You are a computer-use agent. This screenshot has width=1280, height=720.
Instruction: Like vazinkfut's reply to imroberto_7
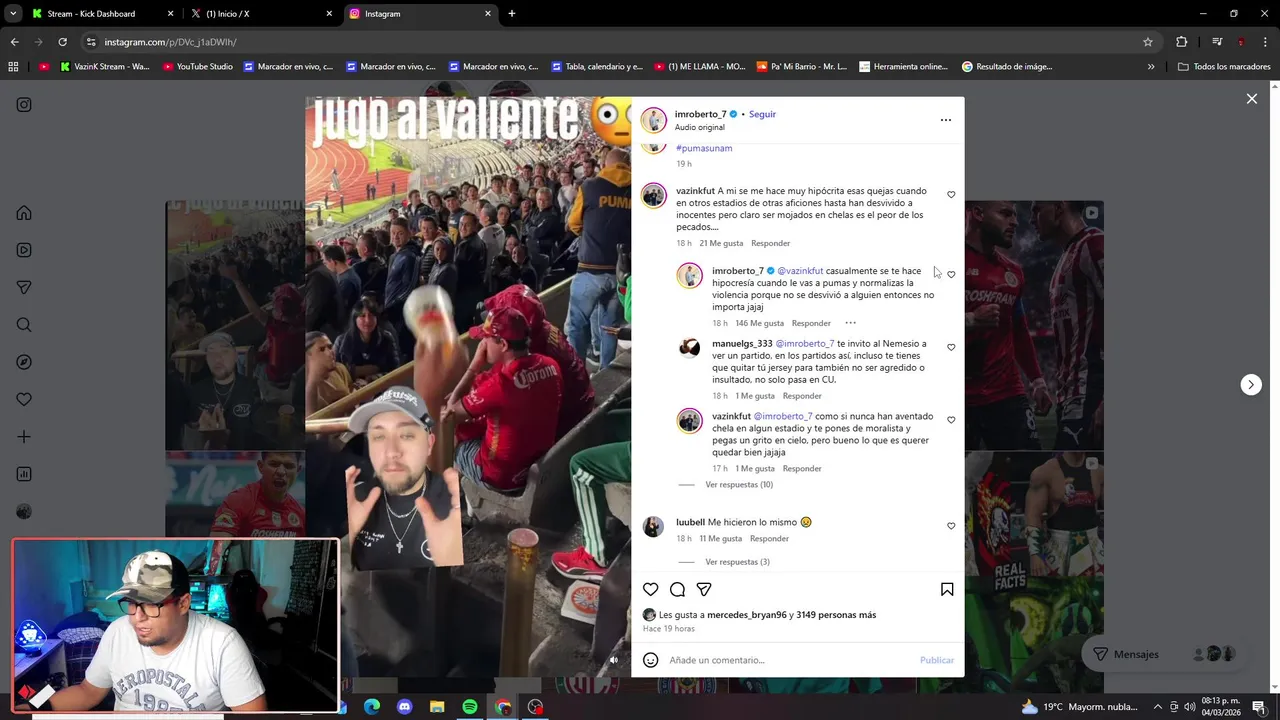coord(951,420)
